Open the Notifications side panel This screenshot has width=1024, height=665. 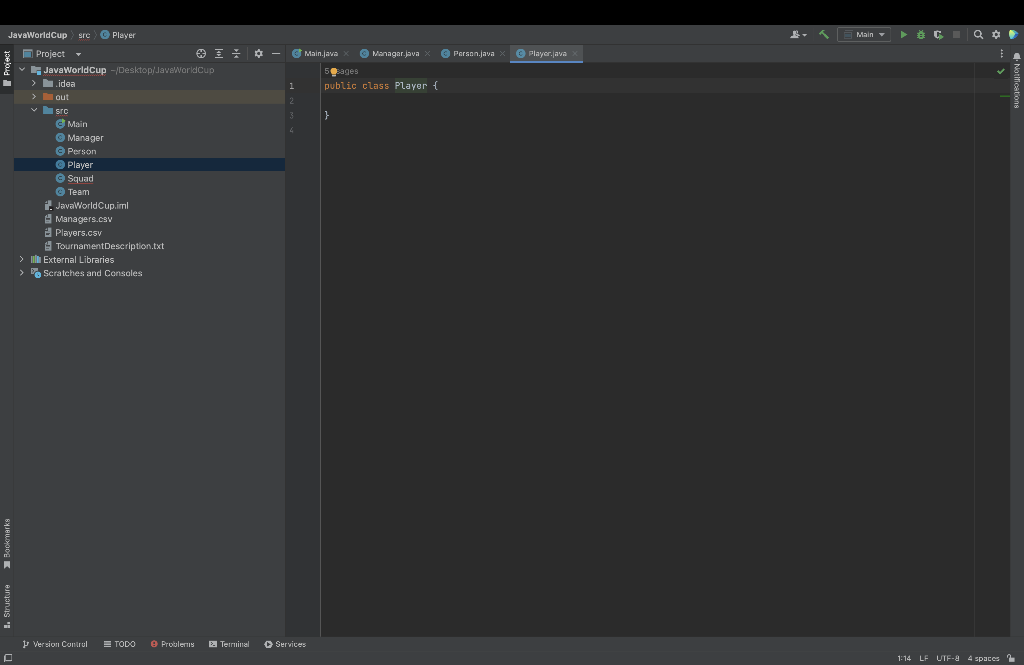point(1017,81)
